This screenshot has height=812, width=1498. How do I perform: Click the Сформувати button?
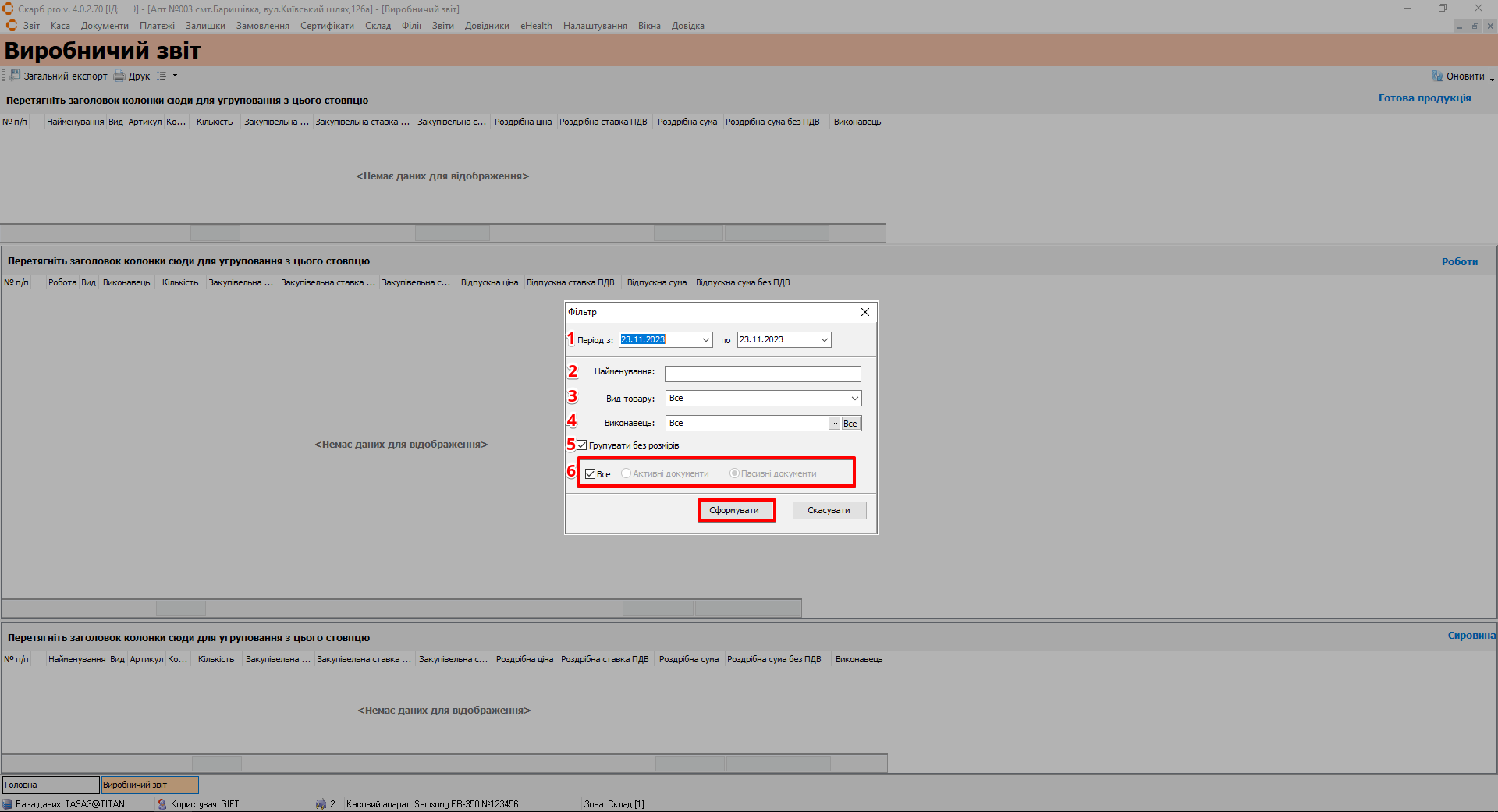tap(736, 510)
